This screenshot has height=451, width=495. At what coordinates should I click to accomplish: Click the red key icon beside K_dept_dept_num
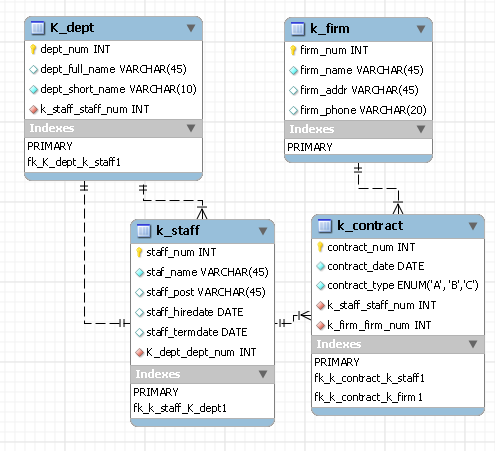click(139, 352)
